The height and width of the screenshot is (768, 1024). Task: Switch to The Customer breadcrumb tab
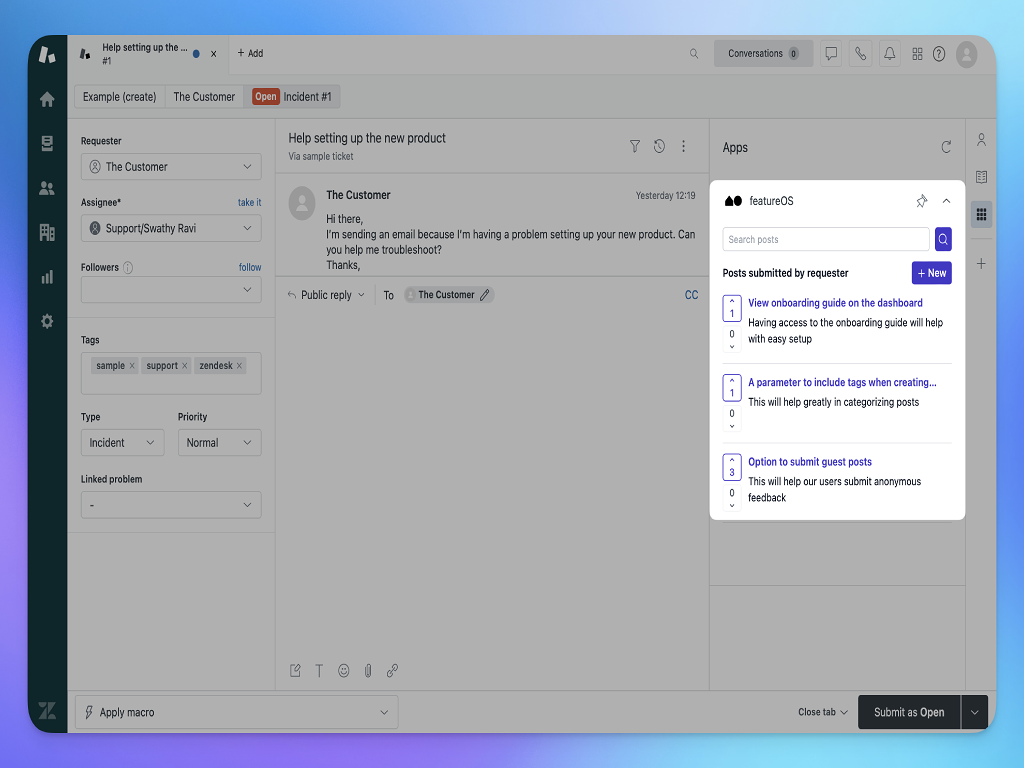(x=204, y=97)
